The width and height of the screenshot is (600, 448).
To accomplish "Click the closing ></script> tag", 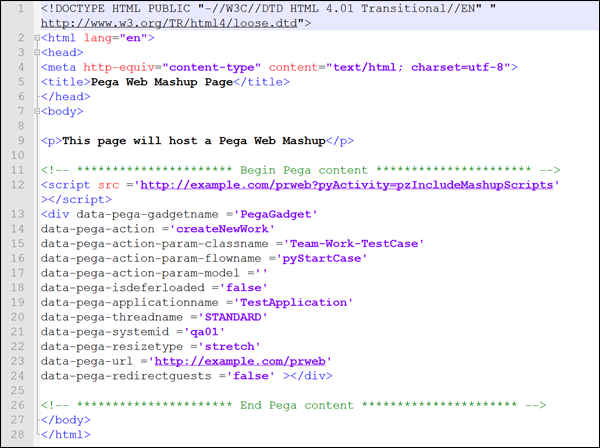I will click(77, 200).
